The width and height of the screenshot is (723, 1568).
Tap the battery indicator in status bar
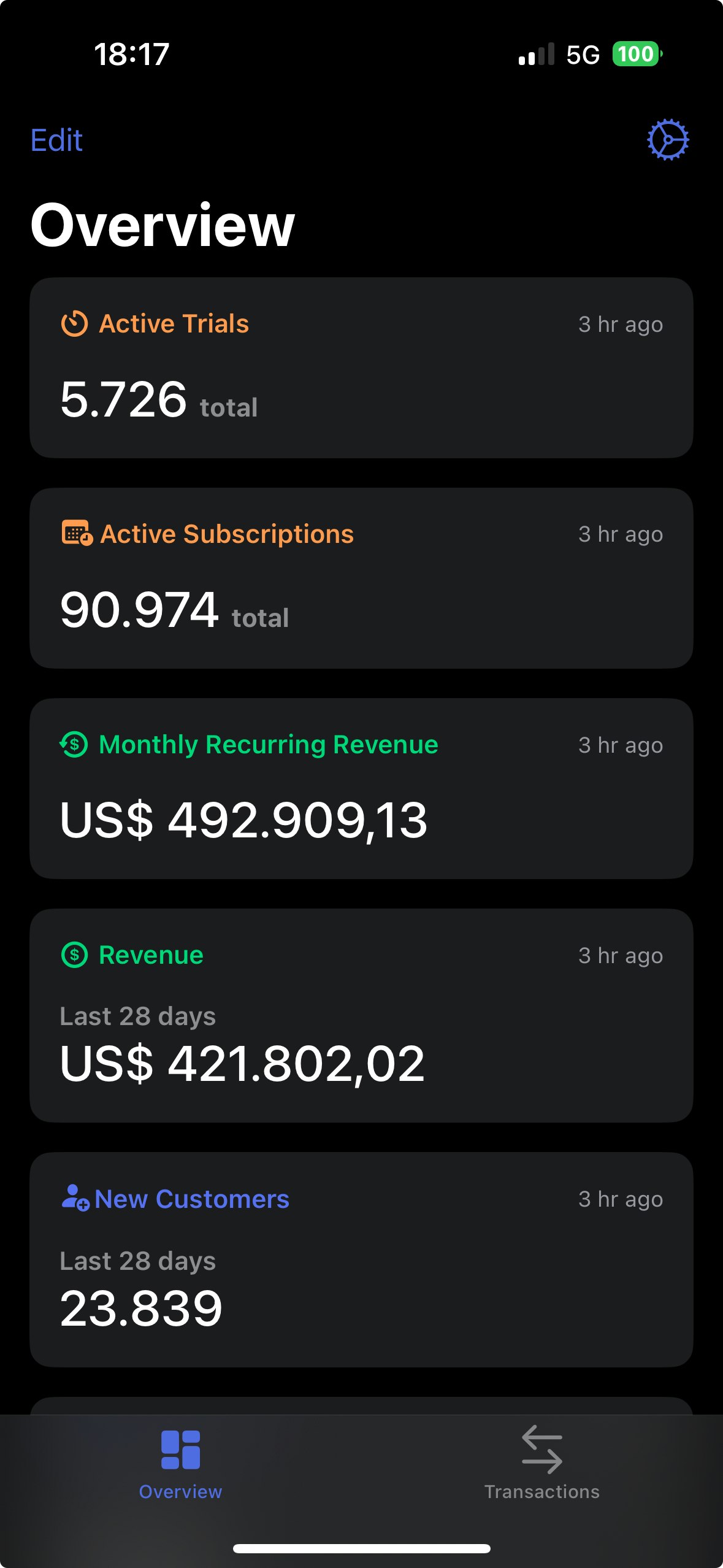tap(638, 54)
